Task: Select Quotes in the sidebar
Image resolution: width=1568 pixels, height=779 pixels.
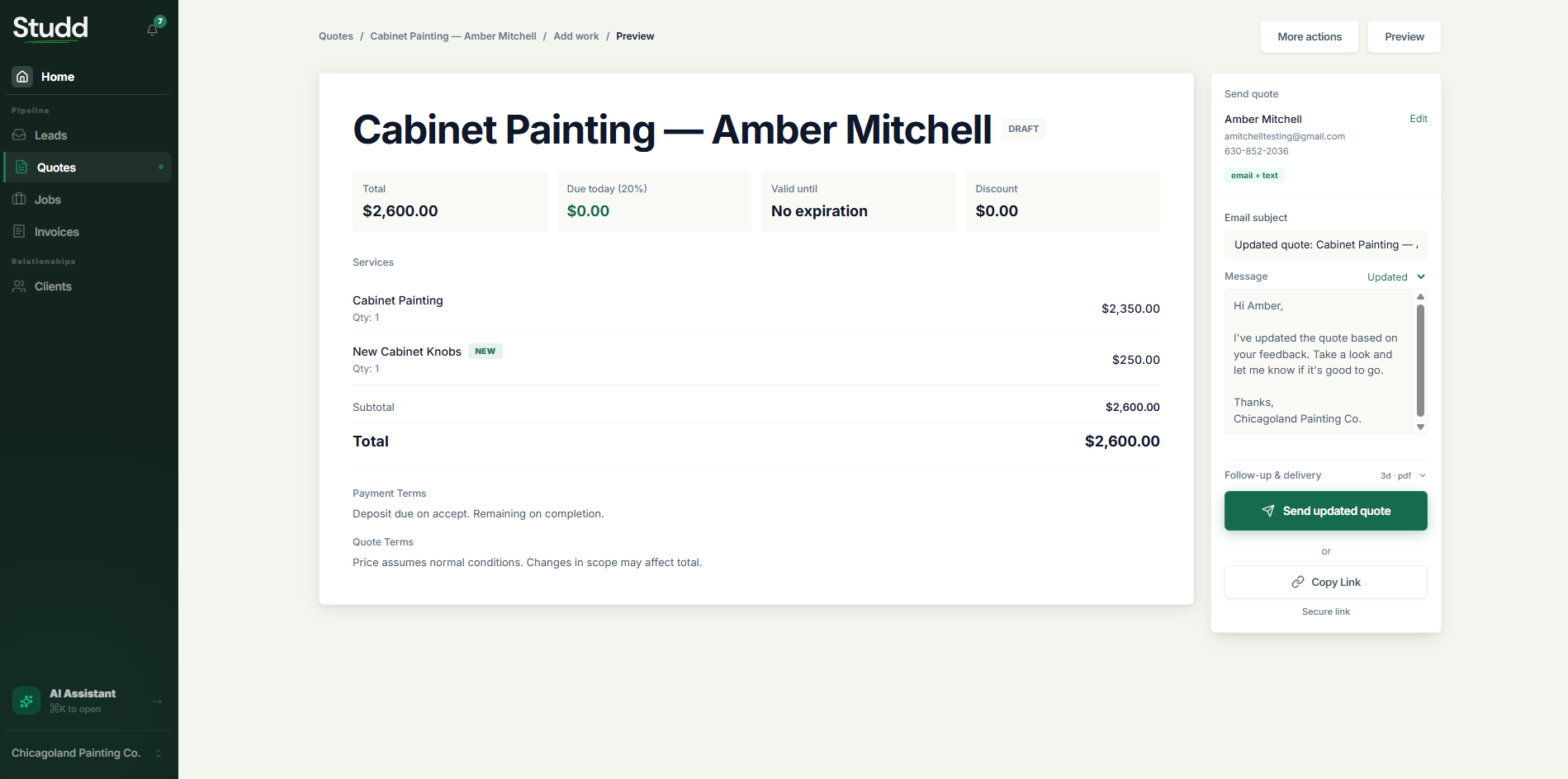Action: [x=88, y=167]
